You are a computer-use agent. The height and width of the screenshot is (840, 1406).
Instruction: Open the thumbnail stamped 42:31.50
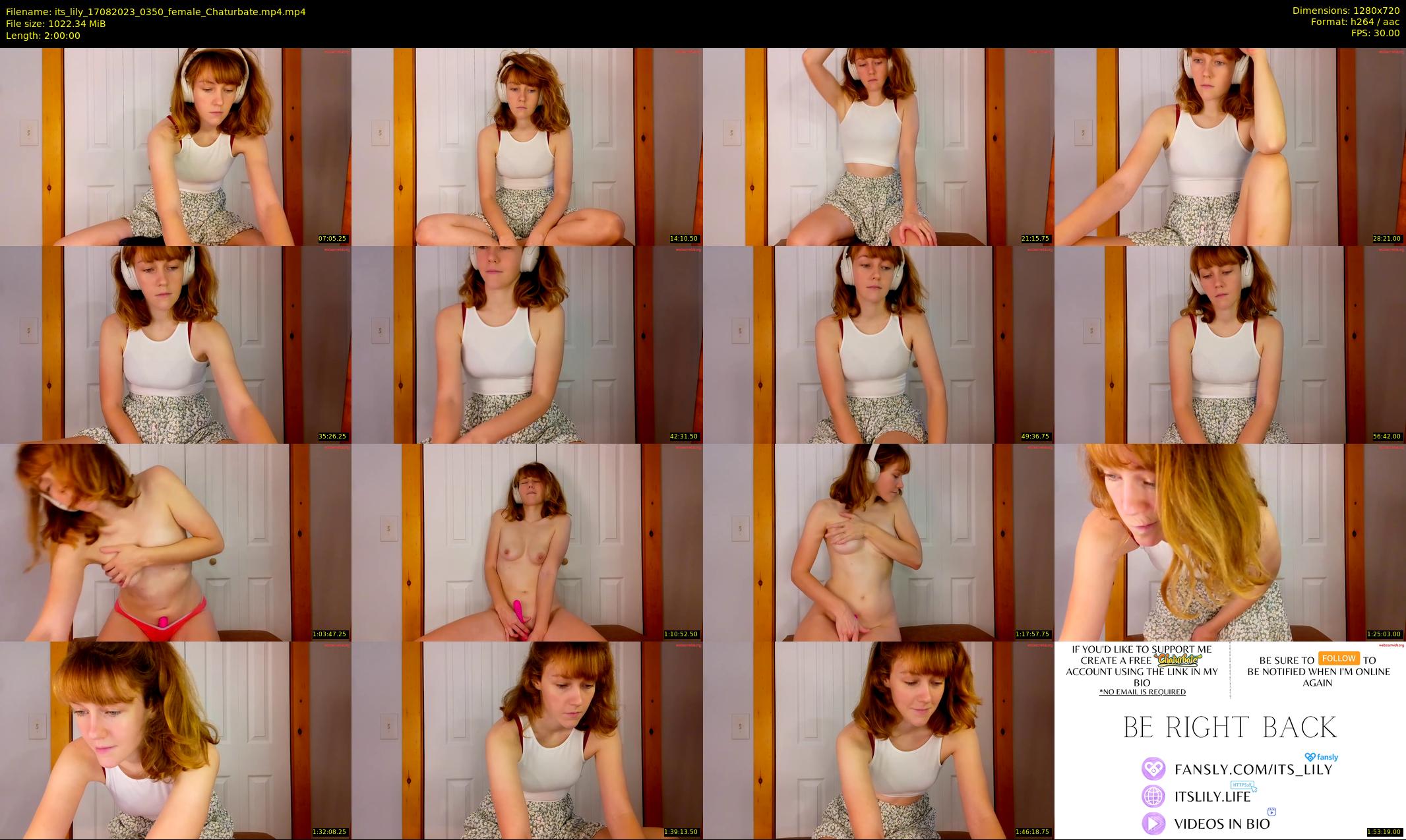pyautogui.click(x=527, y=344)
